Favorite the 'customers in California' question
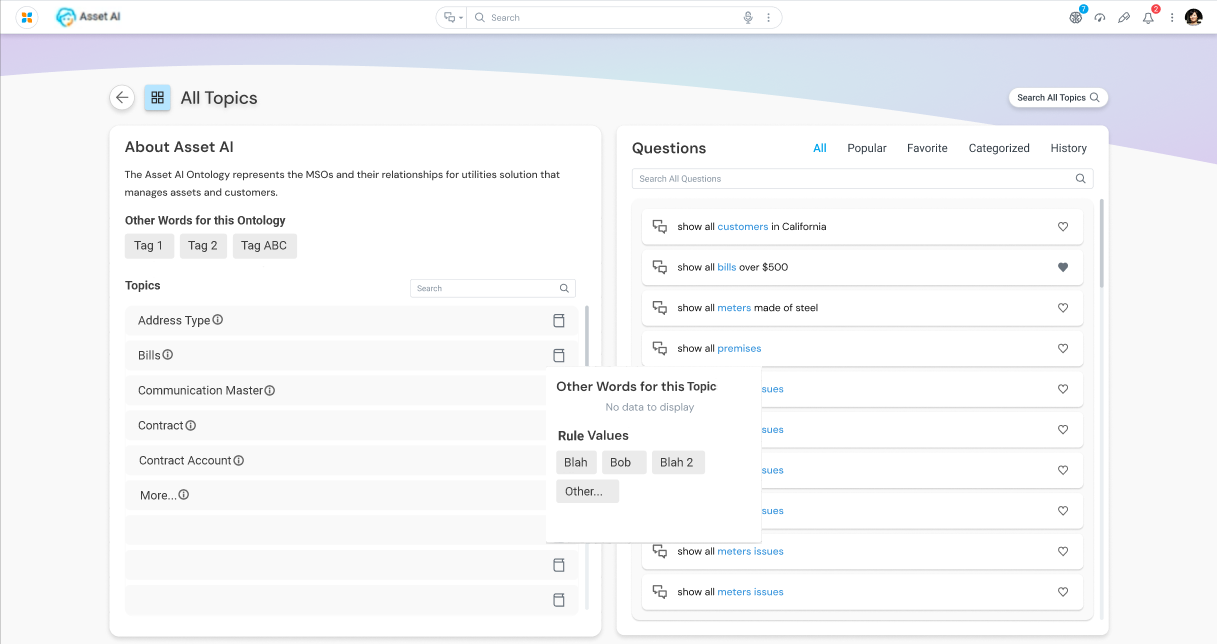 pyautogui.click(x=1063, y=227)
